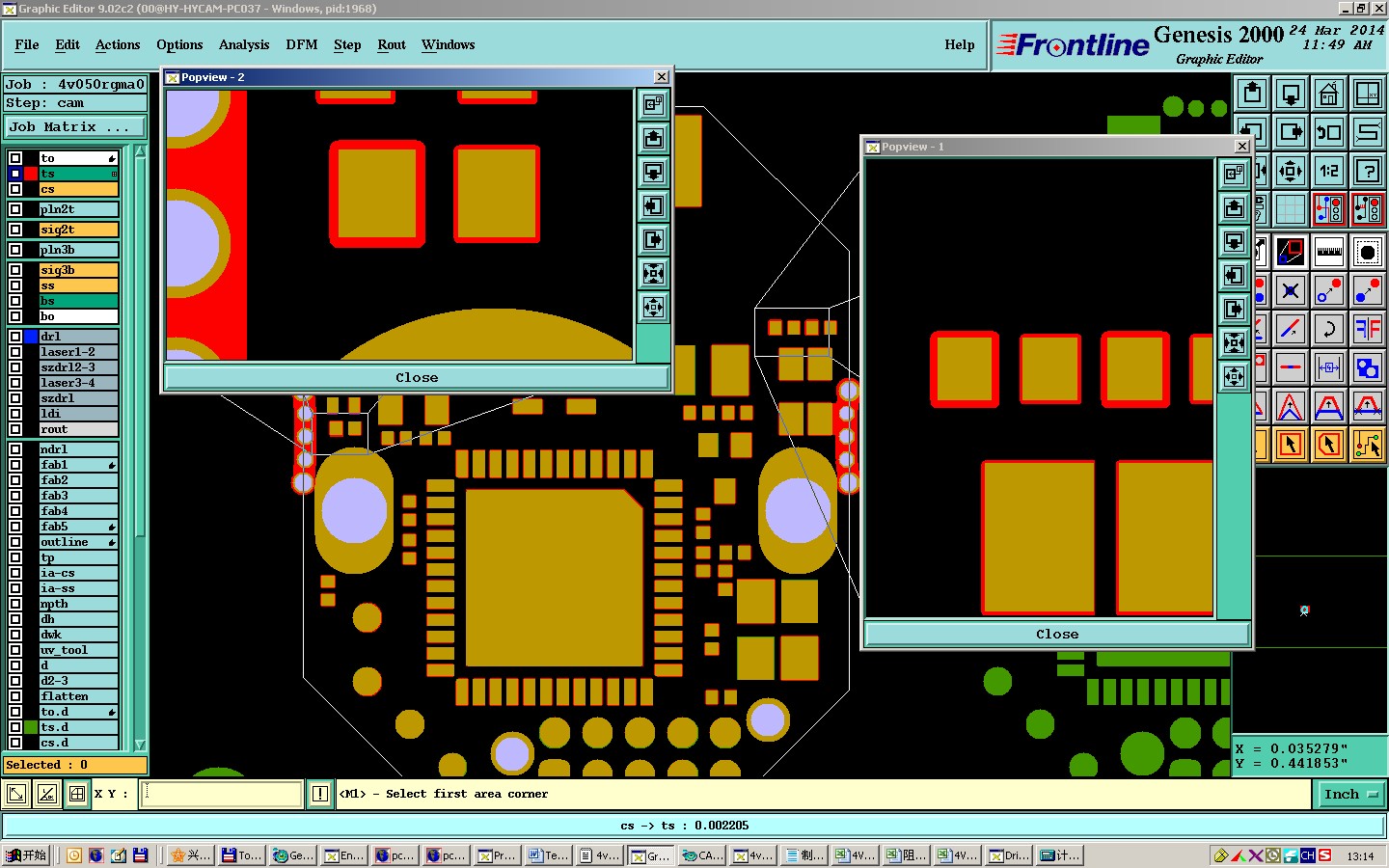The height and width of the screenshot is (868, 1389).
Task: Open the Rout menu
Action: [392, 44]
